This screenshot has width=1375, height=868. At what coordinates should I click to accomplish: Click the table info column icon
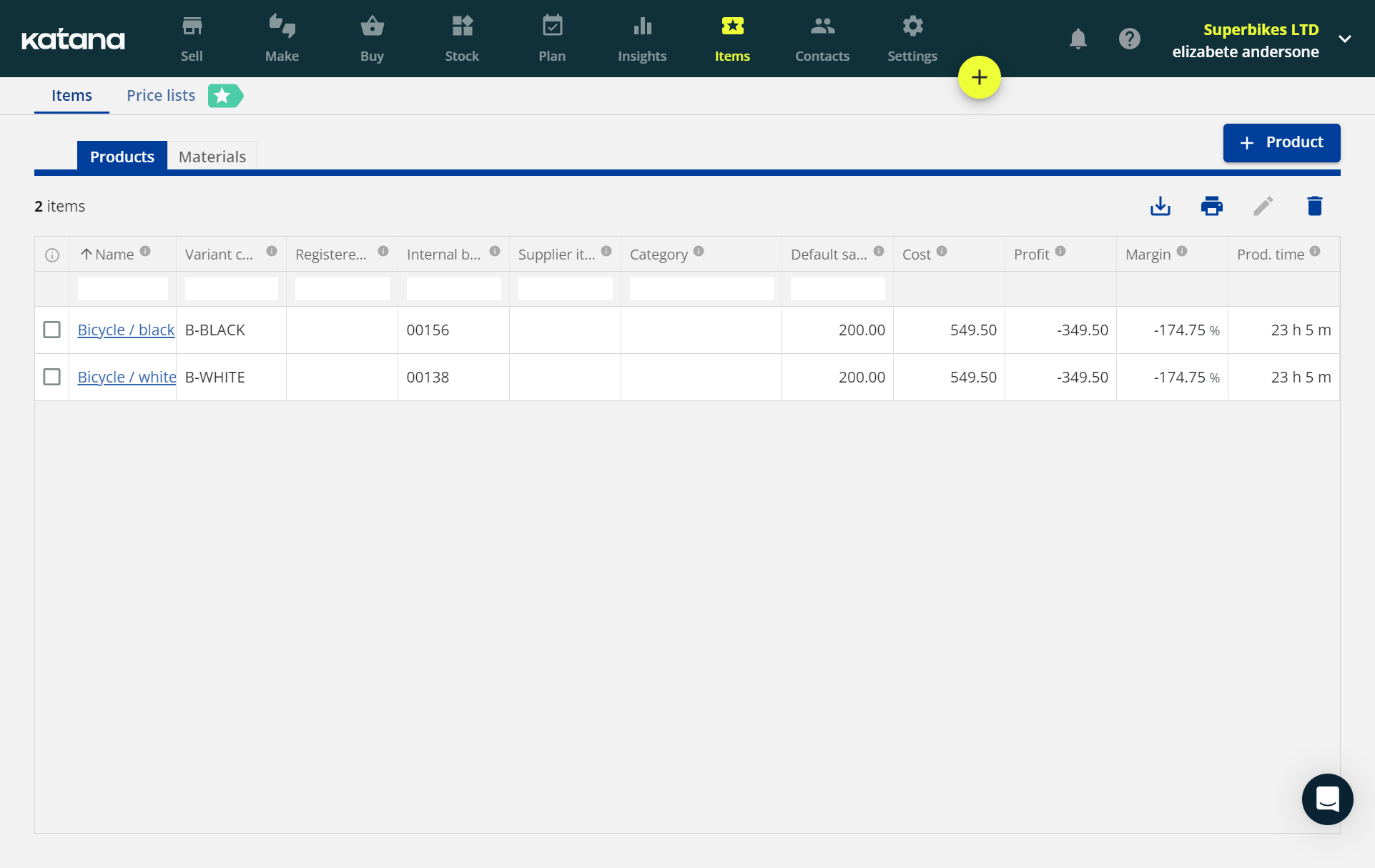tap(51, 255)
